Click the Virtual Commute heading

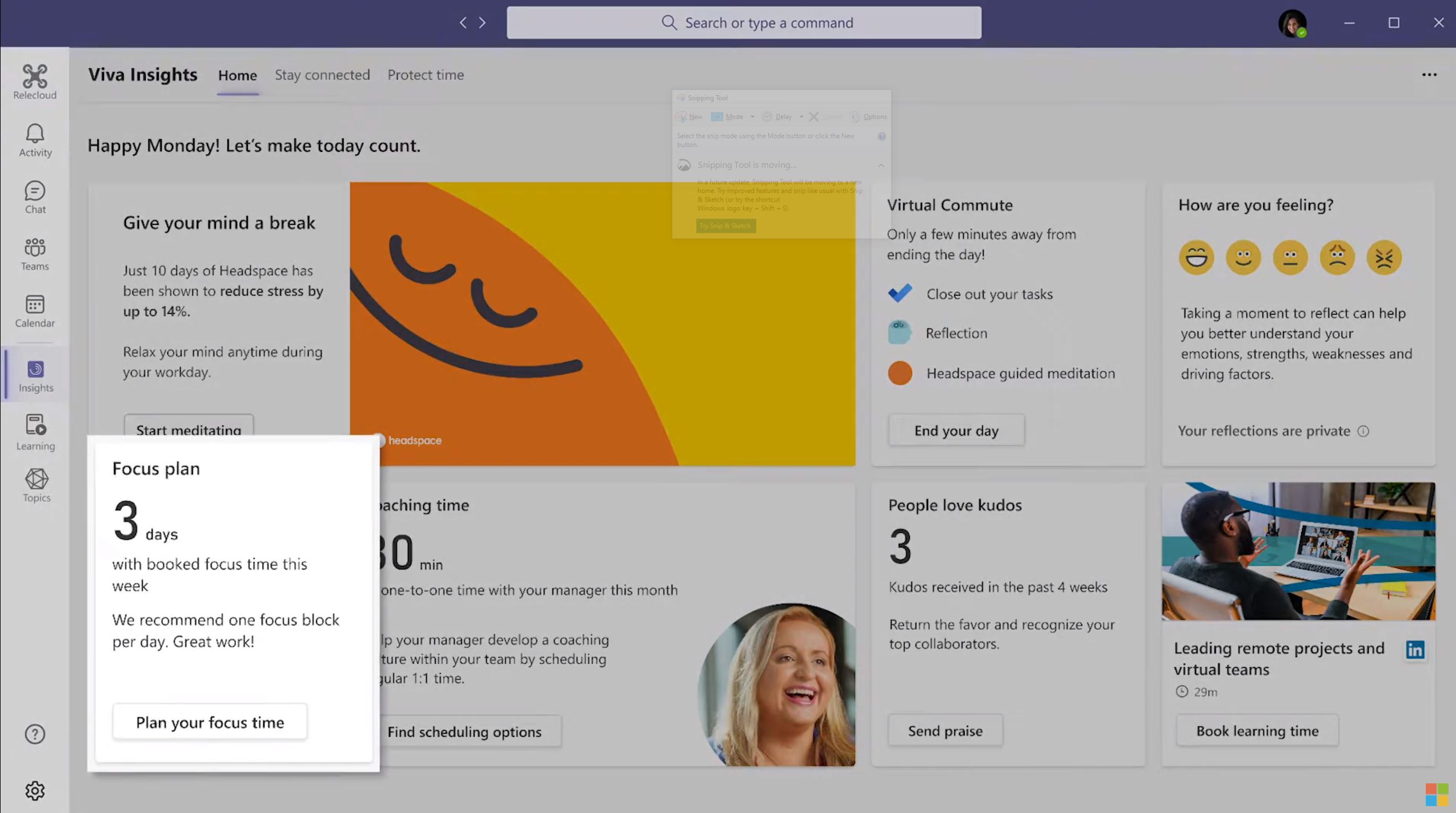coord(950,205)
